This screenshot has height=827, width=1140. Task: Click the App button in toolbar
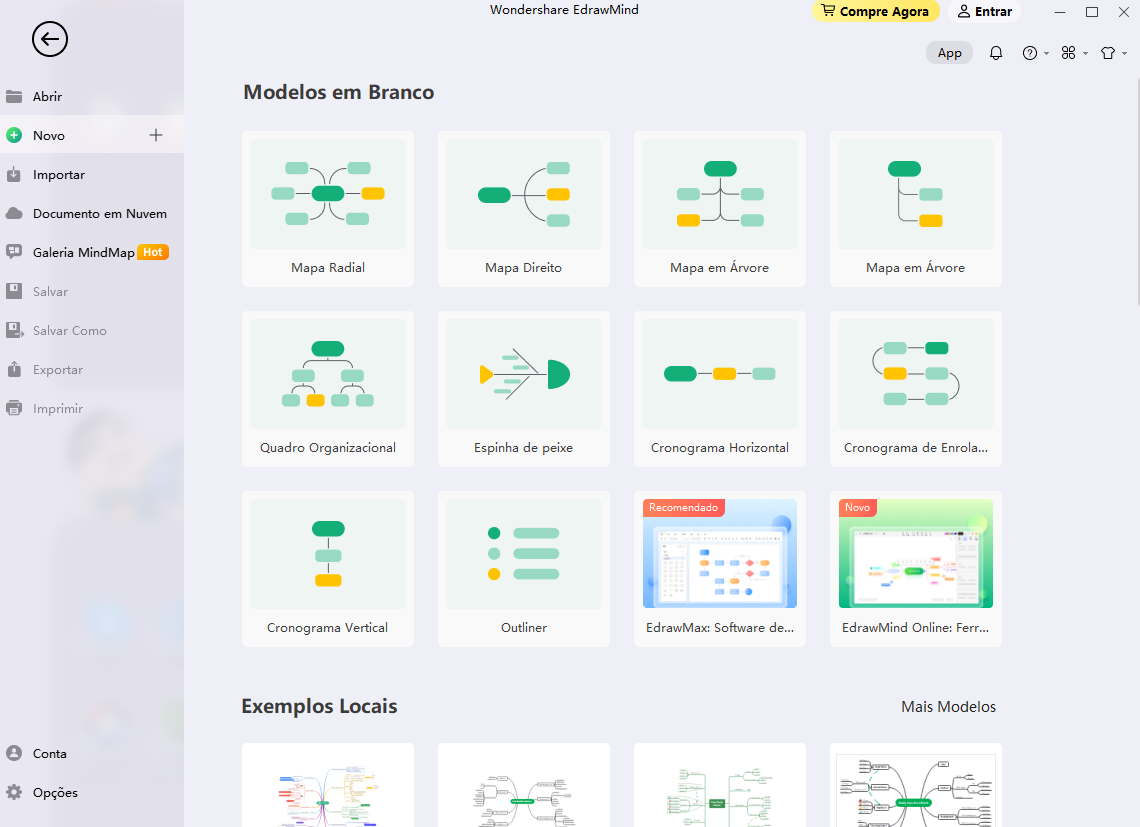[x=949, y=53]
